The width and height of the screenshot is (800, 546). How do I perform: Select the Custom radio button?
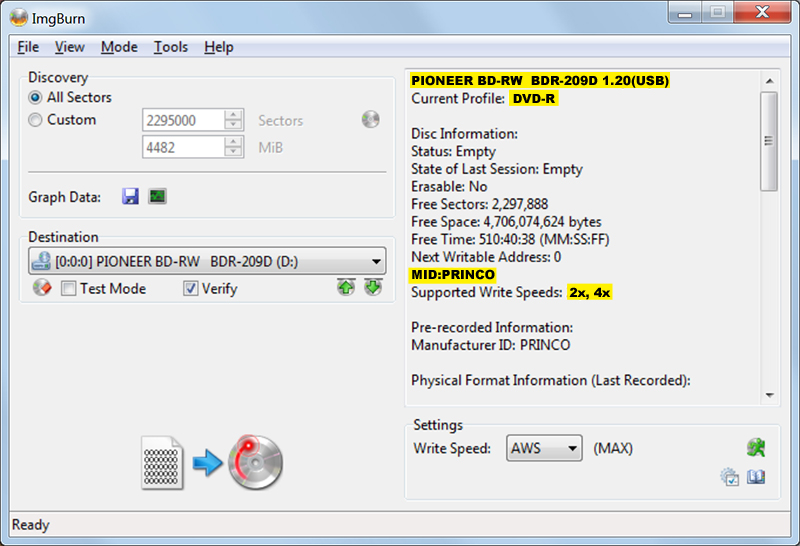pyautogui.click(x=36, y=120)
